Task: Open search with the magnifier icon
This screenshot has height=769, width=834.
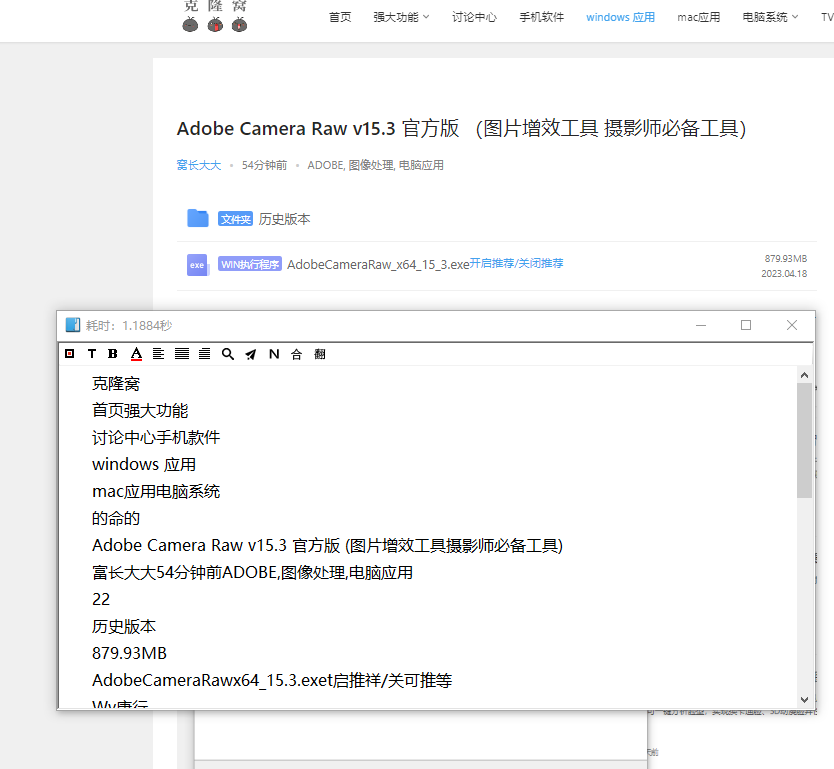Action: (x=228, y=354)
